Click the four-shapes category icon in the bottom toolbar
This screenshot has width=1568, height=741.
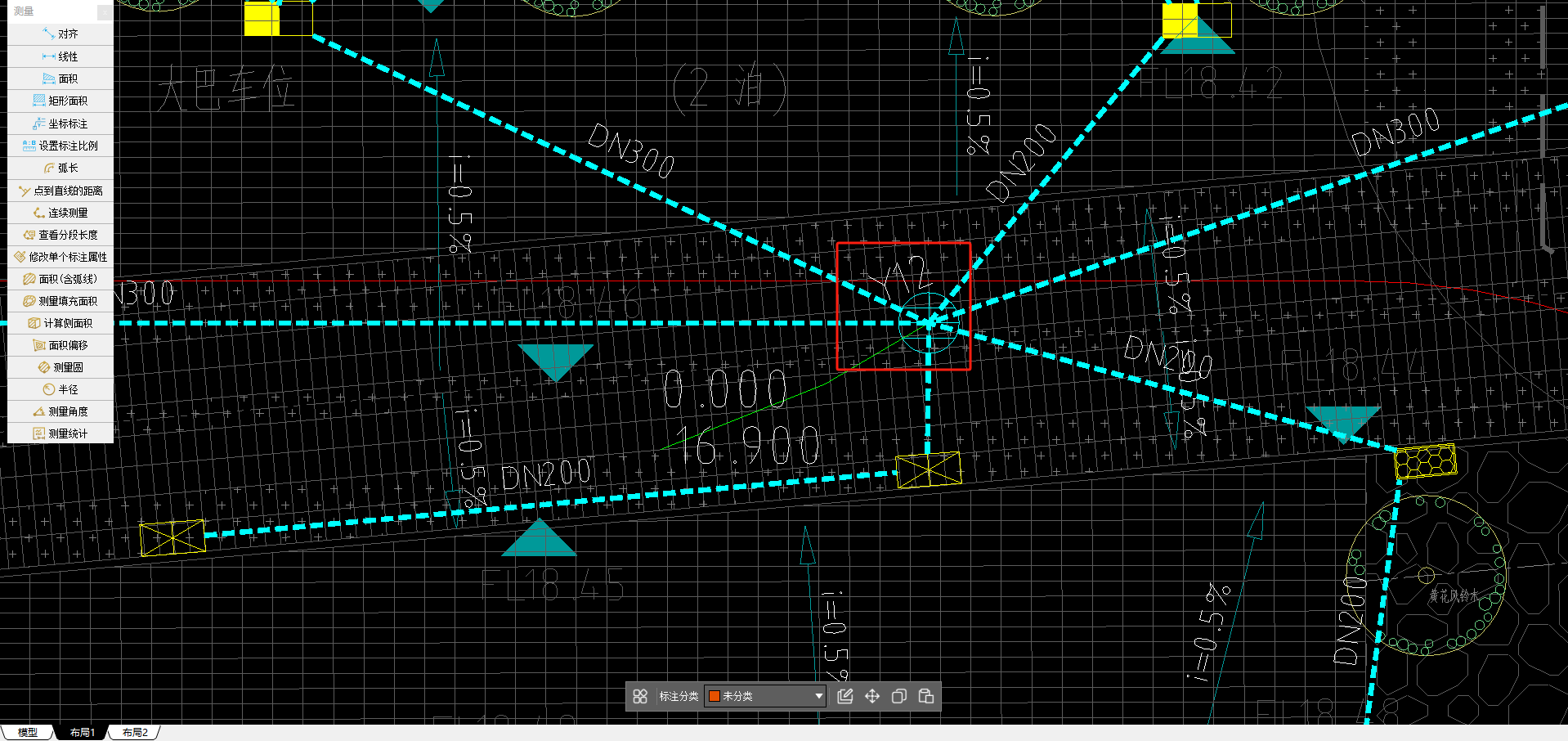click(640, 696)
